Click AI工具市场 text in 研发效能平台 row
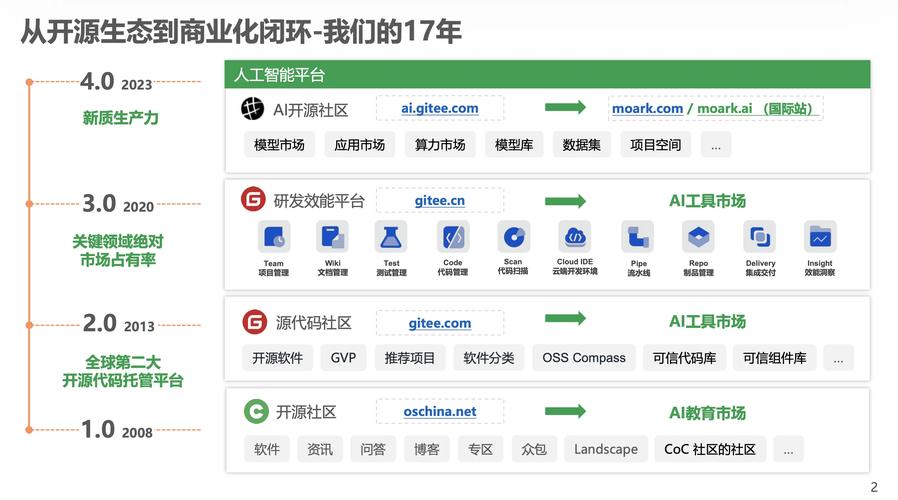898x500 pixels. pos(707,201)
